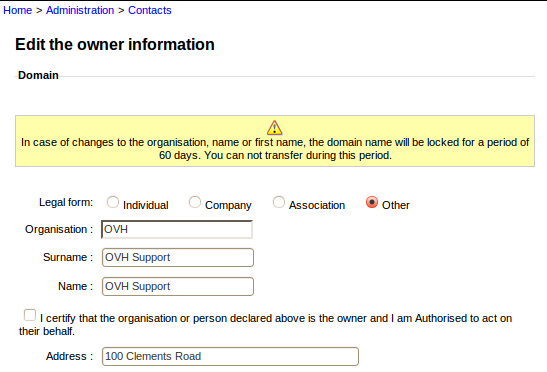Viewport: 547px width, 372px height.
Task: Go to Administration breadcrumb link
Action: (x=80, y=10)
